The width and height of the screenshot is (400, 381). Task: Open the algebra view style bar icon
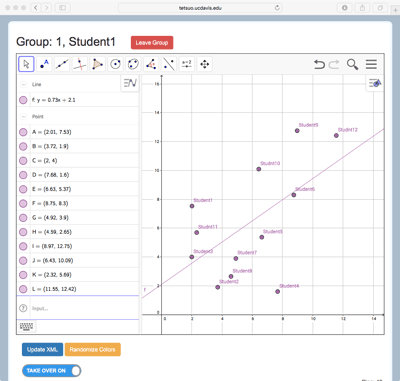[130, 83]
